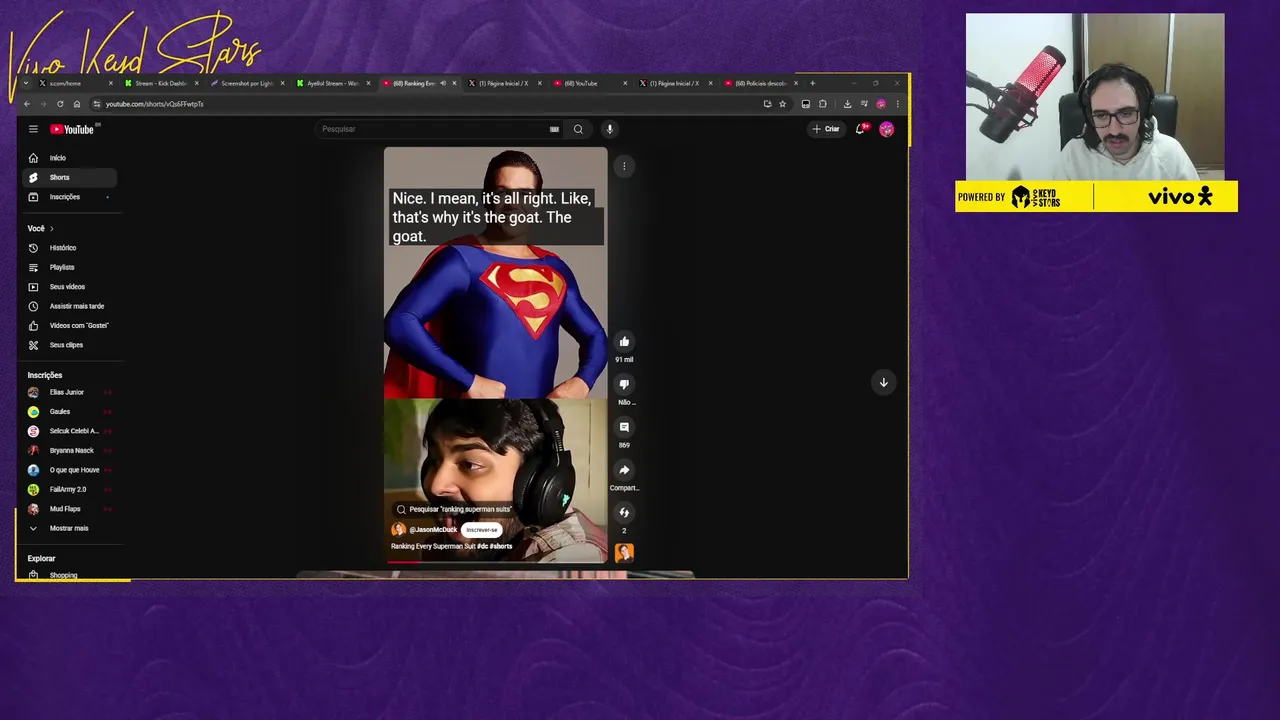The width and height of the screenshot is (1280, 720).
Task: Click the Criar create button
Action: [826, 129]
